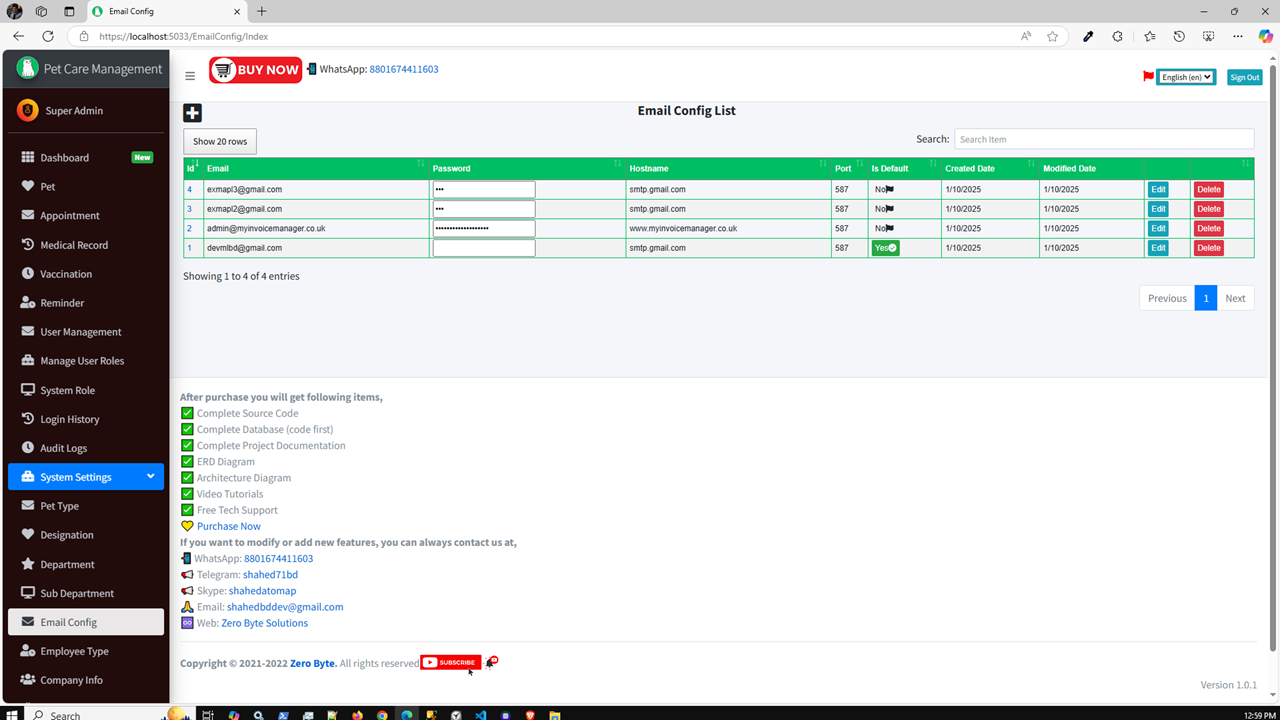This screenshot has height=720, width=1280.
Task: Open the Purchase Now link
Action: click(230, 525)
